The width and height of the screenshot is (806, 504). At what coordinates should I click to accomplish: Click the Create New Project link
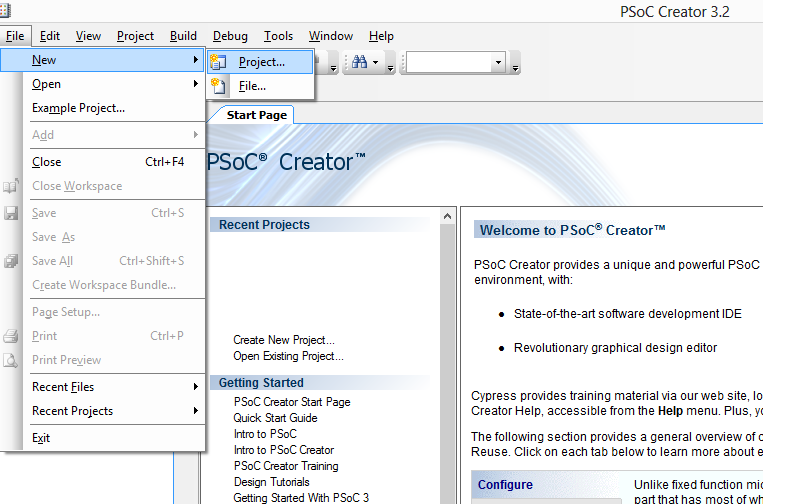283,340
